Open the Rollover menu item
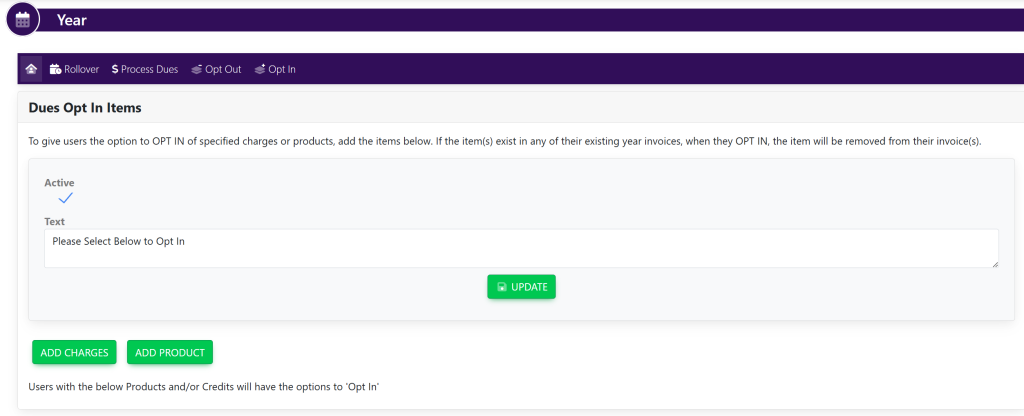 point(81,69)
